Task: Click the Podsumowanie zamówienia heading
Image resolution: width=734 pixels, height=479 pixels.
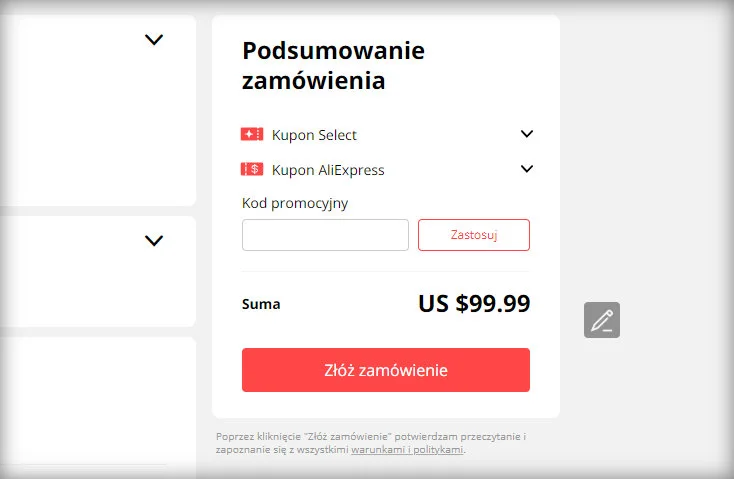Action: [x=333, y=66]
